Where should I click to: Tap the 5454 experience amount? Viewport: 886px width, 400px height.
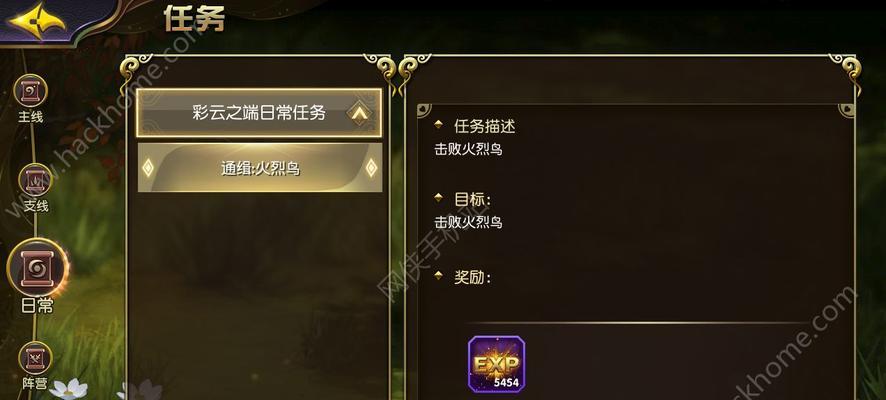click(x=506, y=382)
